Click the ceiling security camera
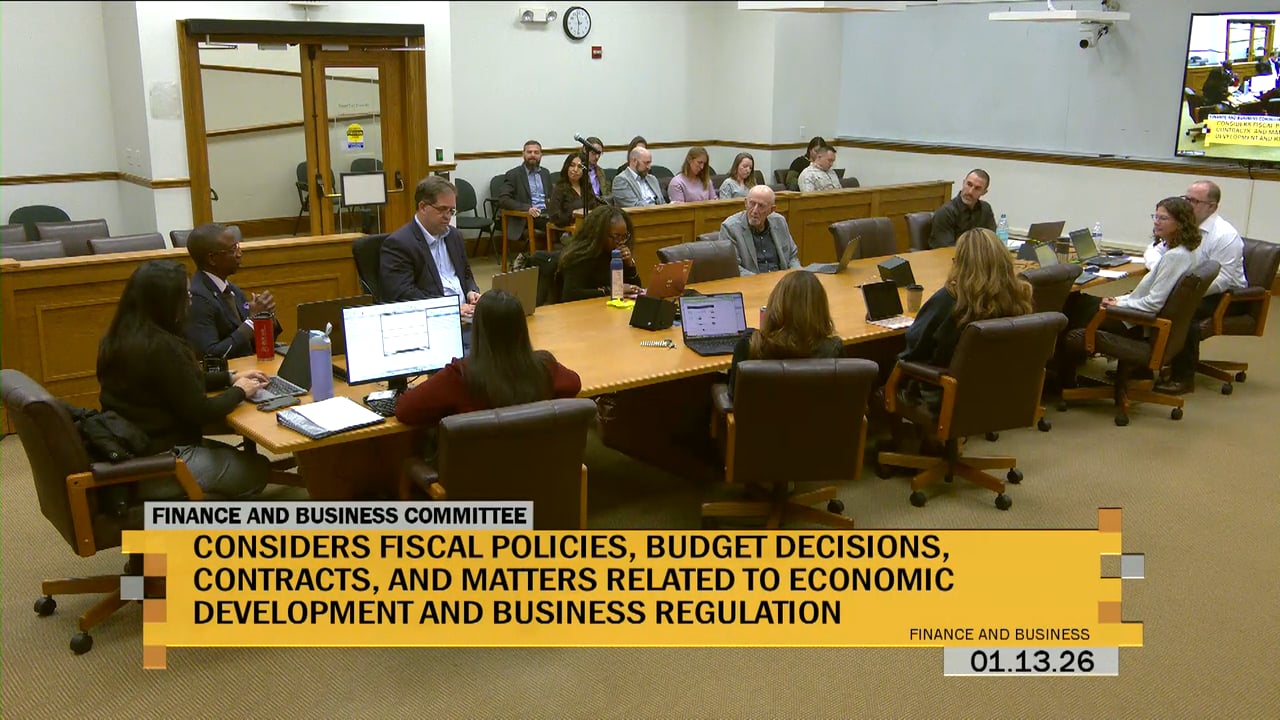 (x=1092, y=37)
